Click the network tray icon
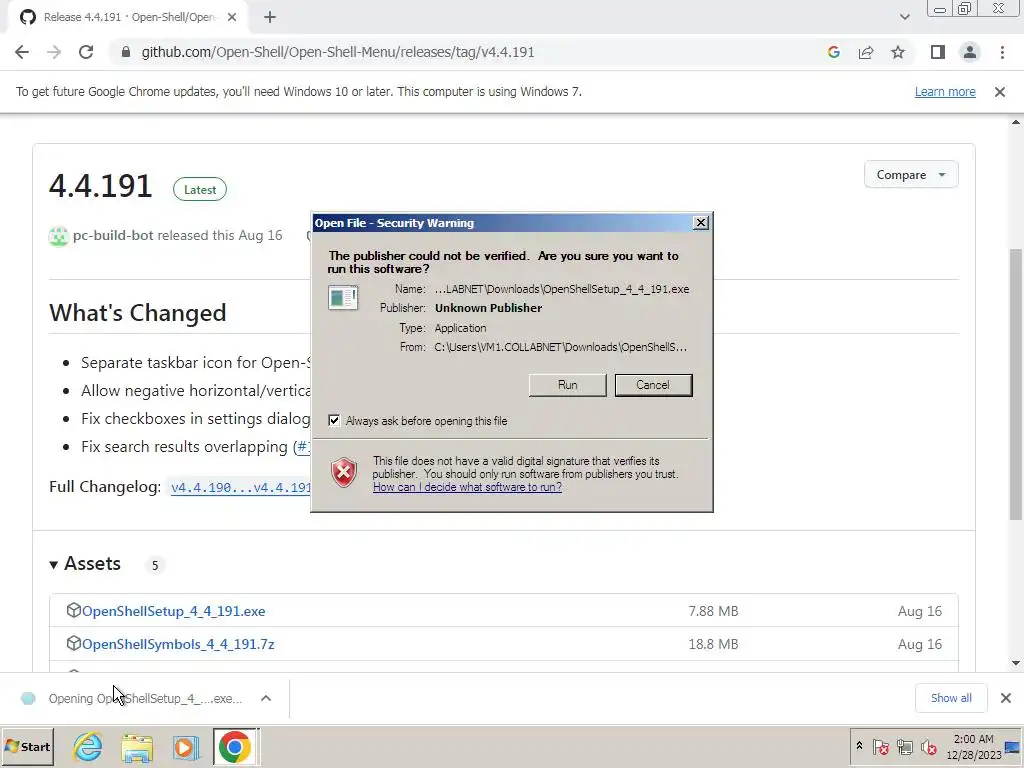The height and width of the screenshot is (768, 1024). (x=904, y=746)
